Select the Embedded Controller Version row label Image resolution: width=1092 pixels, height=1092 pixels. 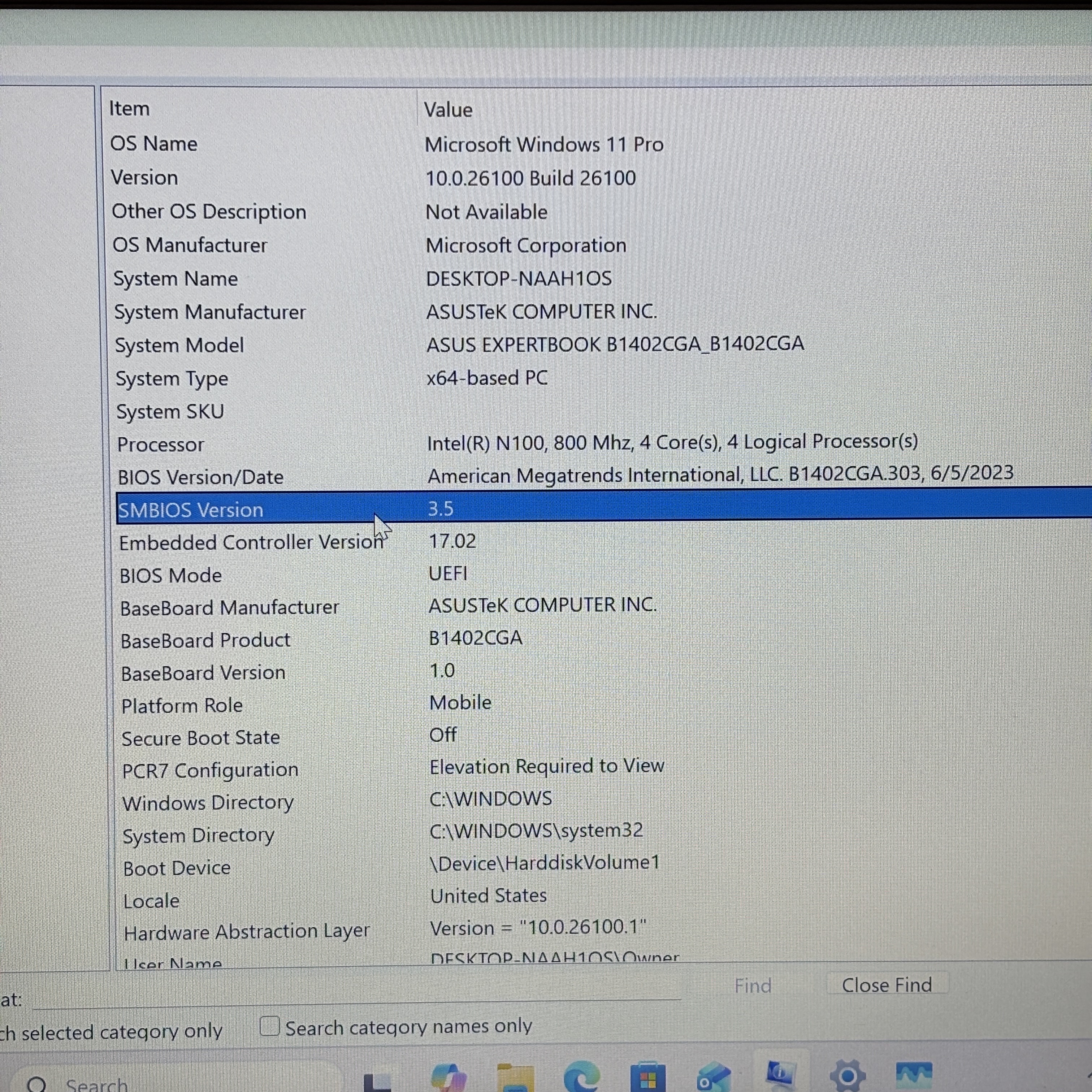coord(251,543)
